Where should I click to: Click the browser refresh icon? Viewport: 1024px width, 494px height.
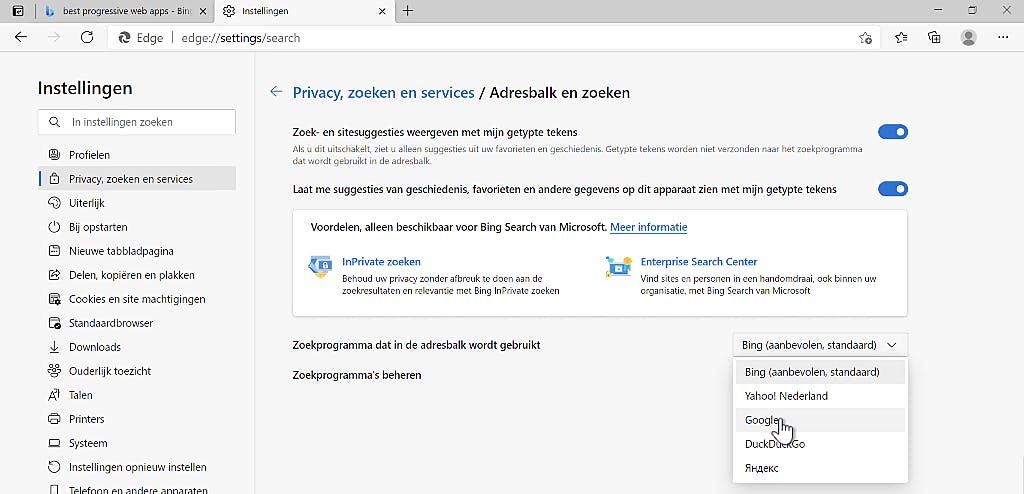pos(87,37)
